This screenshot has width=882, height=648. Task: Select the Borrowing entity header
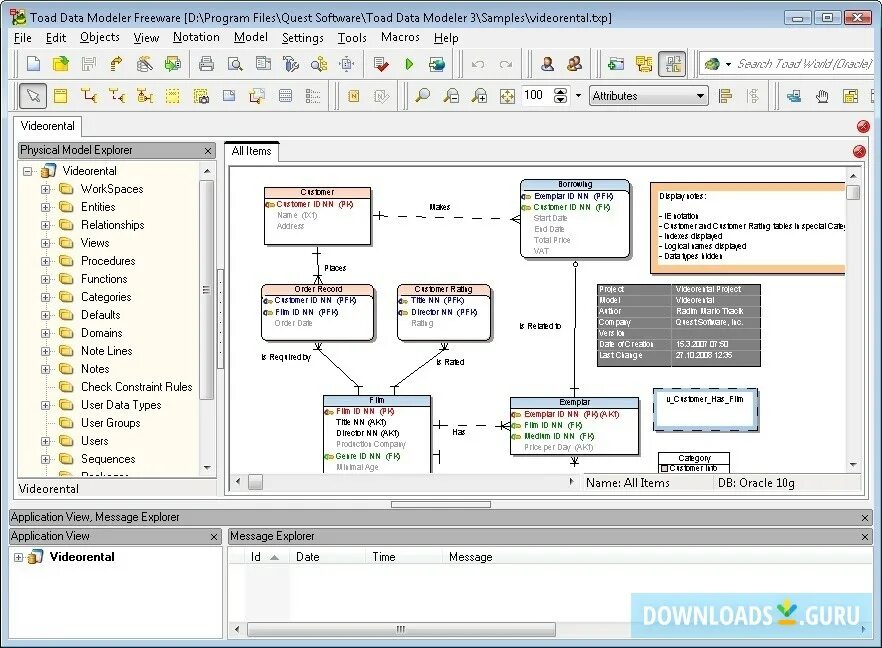click(x=575, y=184)
